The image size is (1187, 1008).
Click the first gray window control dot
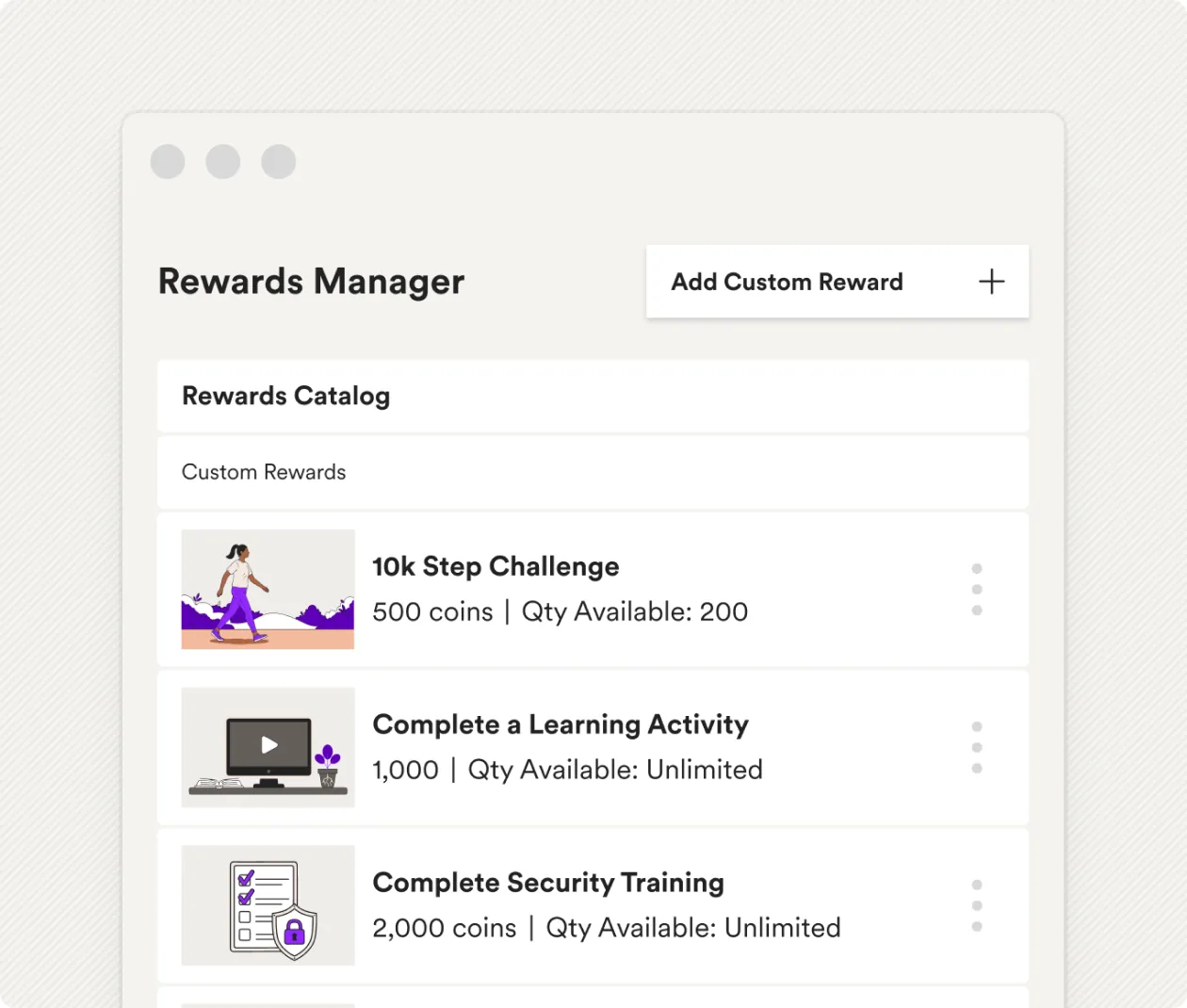pos(168,162)
